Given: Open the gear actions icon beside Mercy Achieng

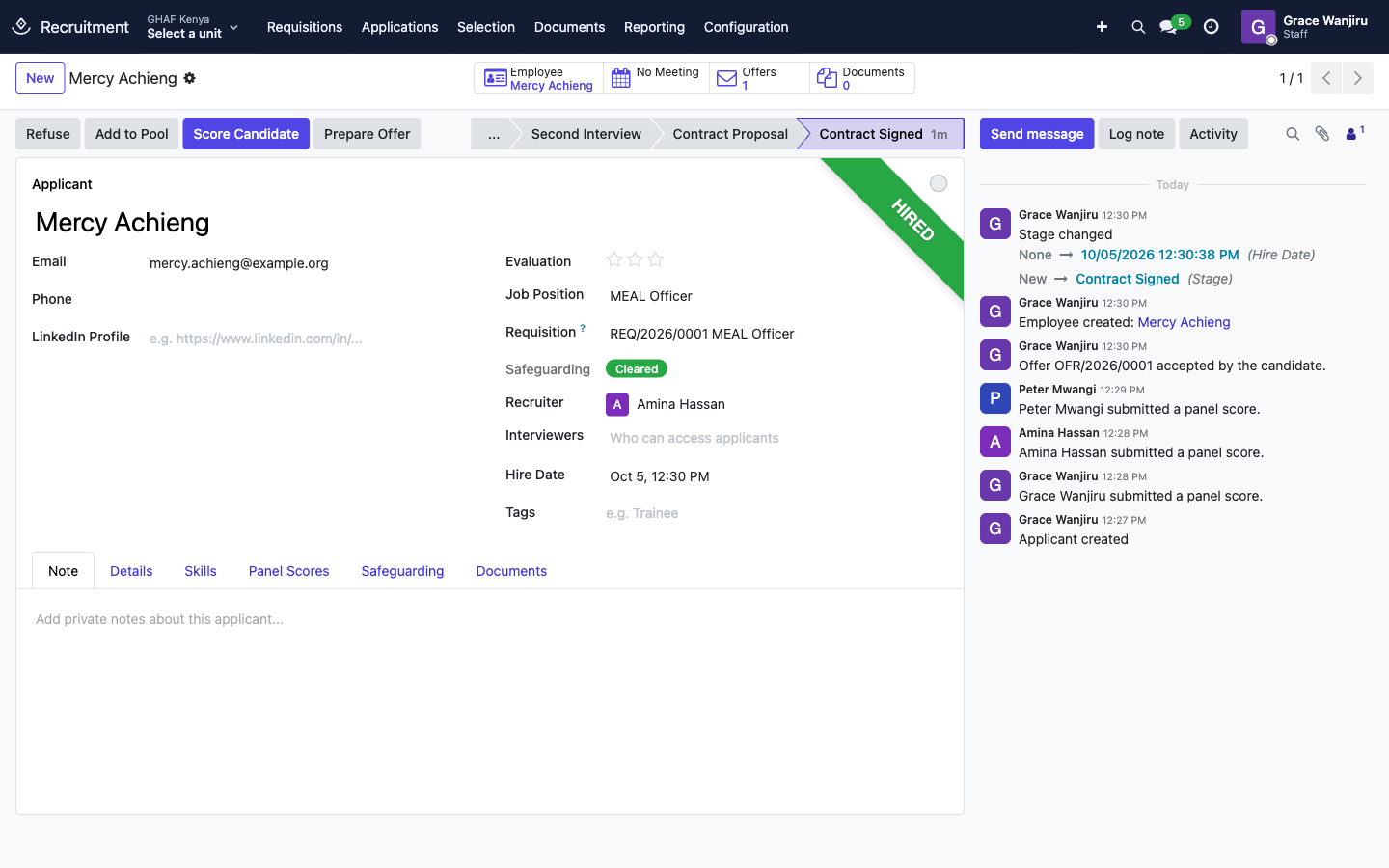Looking at the screenshot, I should (x=190, y=78).
